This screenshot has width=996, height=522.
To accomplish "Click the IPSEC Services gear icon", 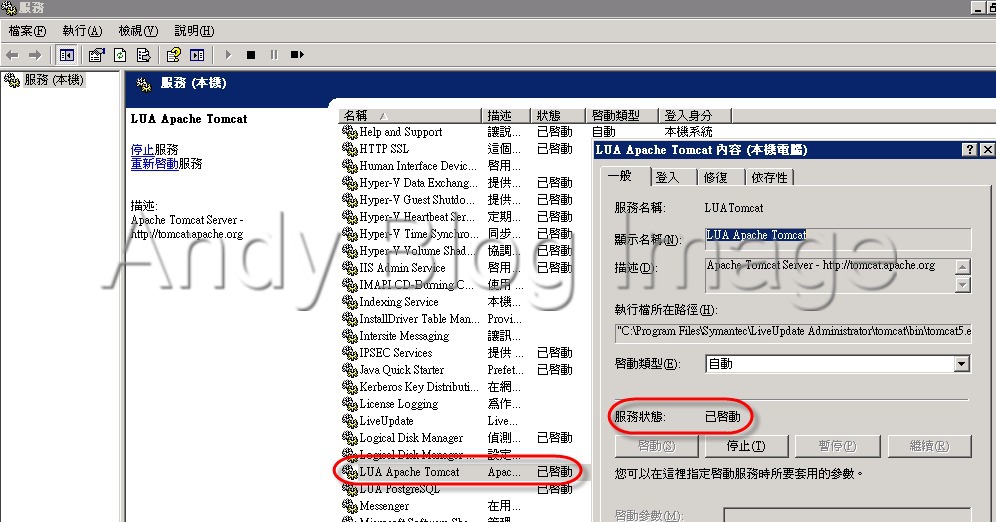I will pyautogui.click(x=349, y=352).
